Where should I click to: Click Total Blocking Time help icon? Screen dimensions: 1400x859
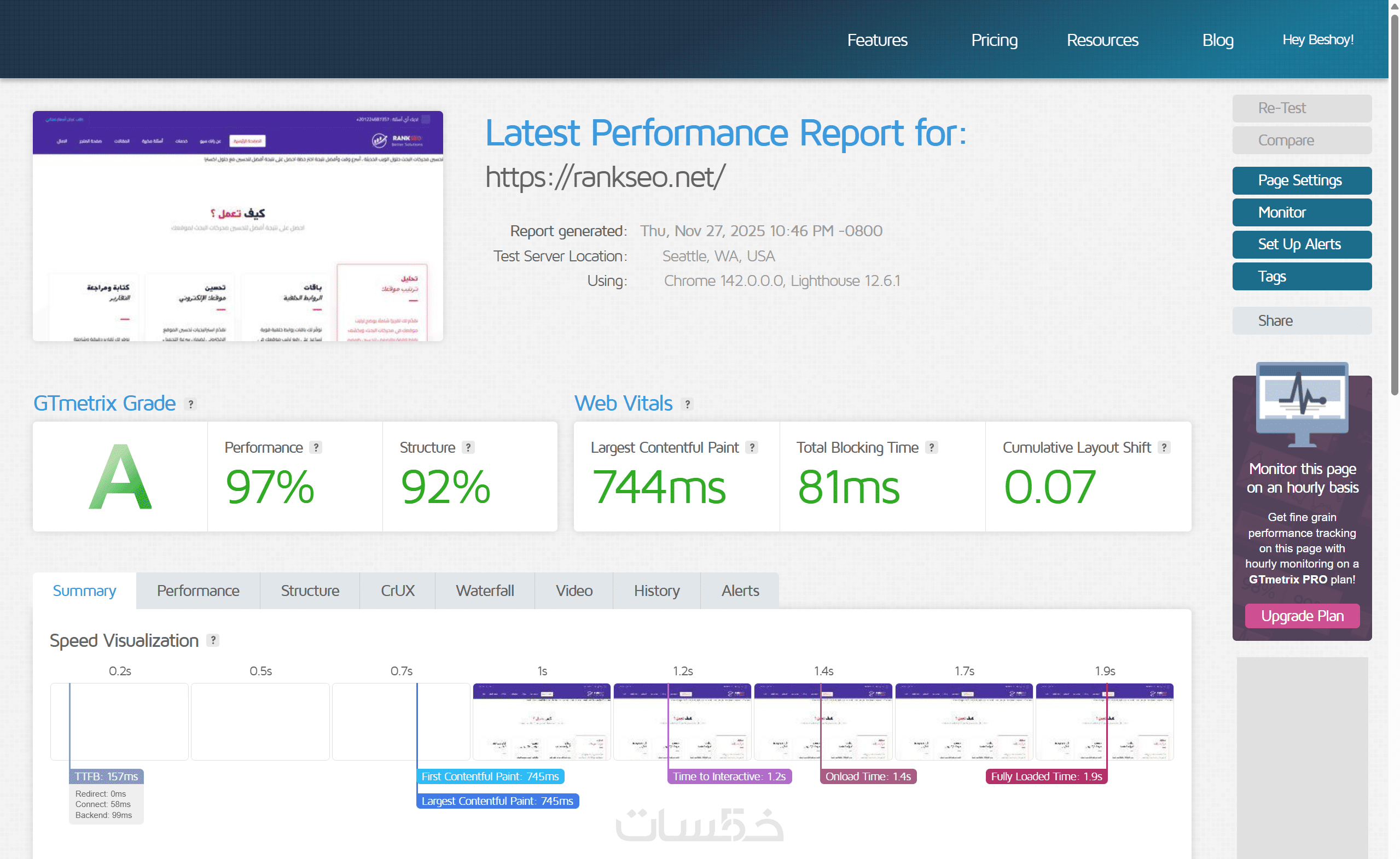click(x=931, y=448)
